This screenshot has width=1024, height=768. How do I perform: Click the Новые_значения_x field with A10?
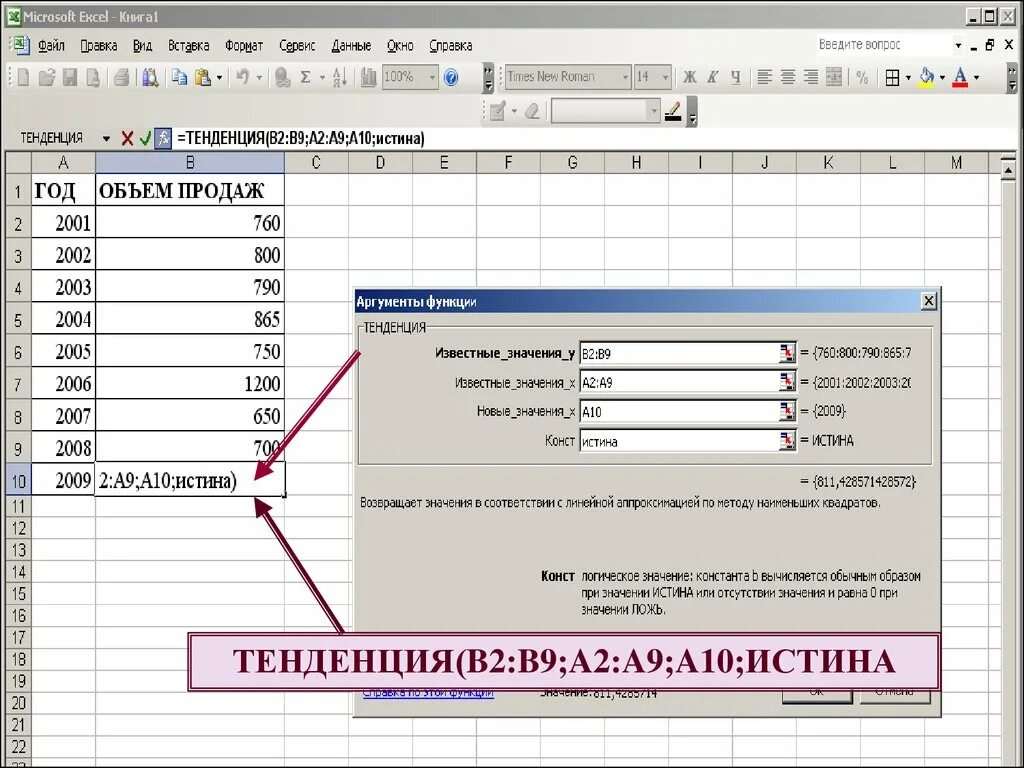click(679, 412)
